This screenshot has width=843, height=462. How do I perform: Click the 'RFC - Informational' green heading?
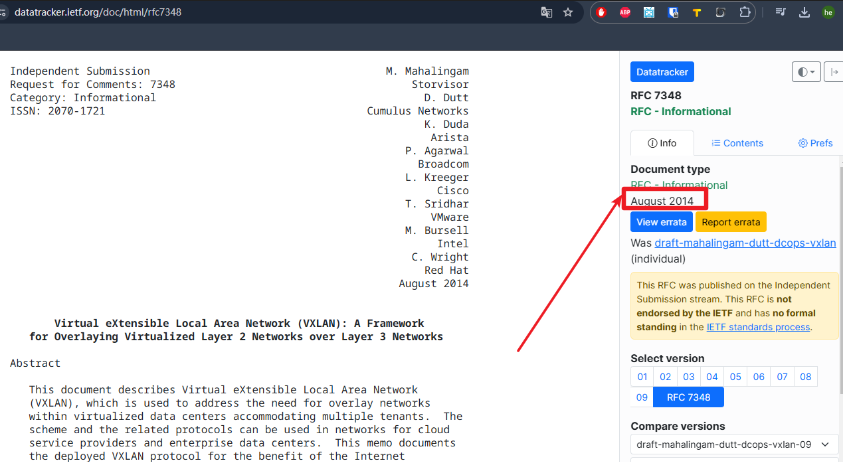click(x=681, y=111)
